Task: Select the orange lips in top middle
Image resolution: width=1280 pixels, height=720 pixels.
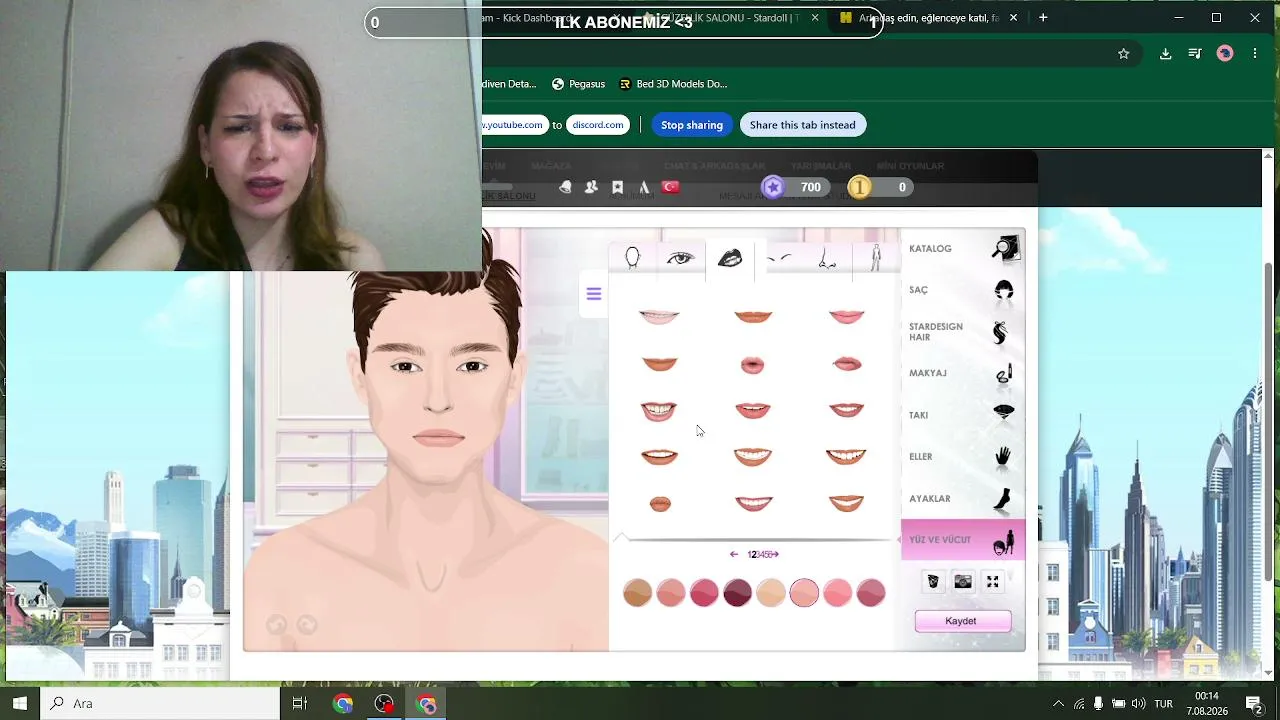Action: click(753, 317)
